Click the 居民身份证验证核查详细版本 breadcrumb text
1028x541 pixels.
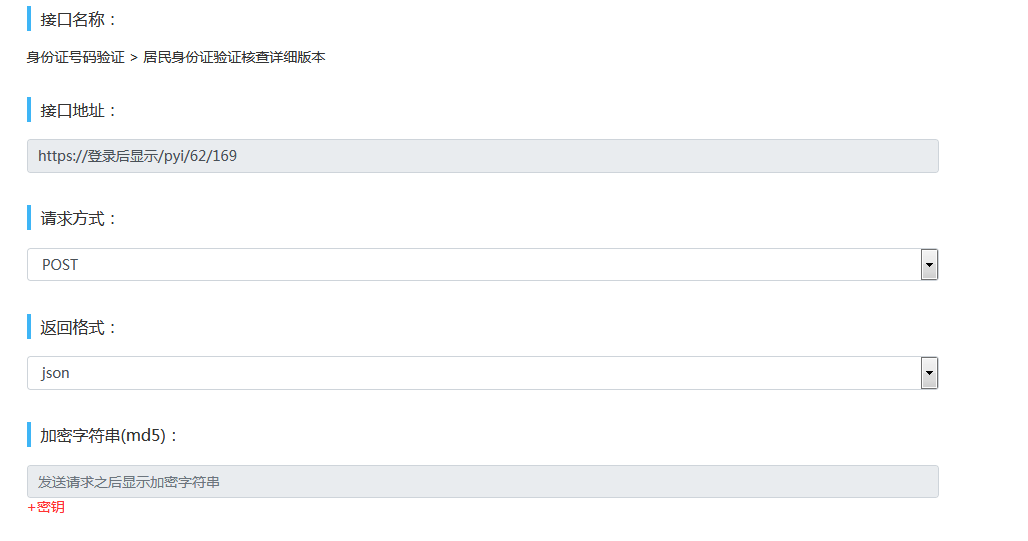tap(234, 58)
